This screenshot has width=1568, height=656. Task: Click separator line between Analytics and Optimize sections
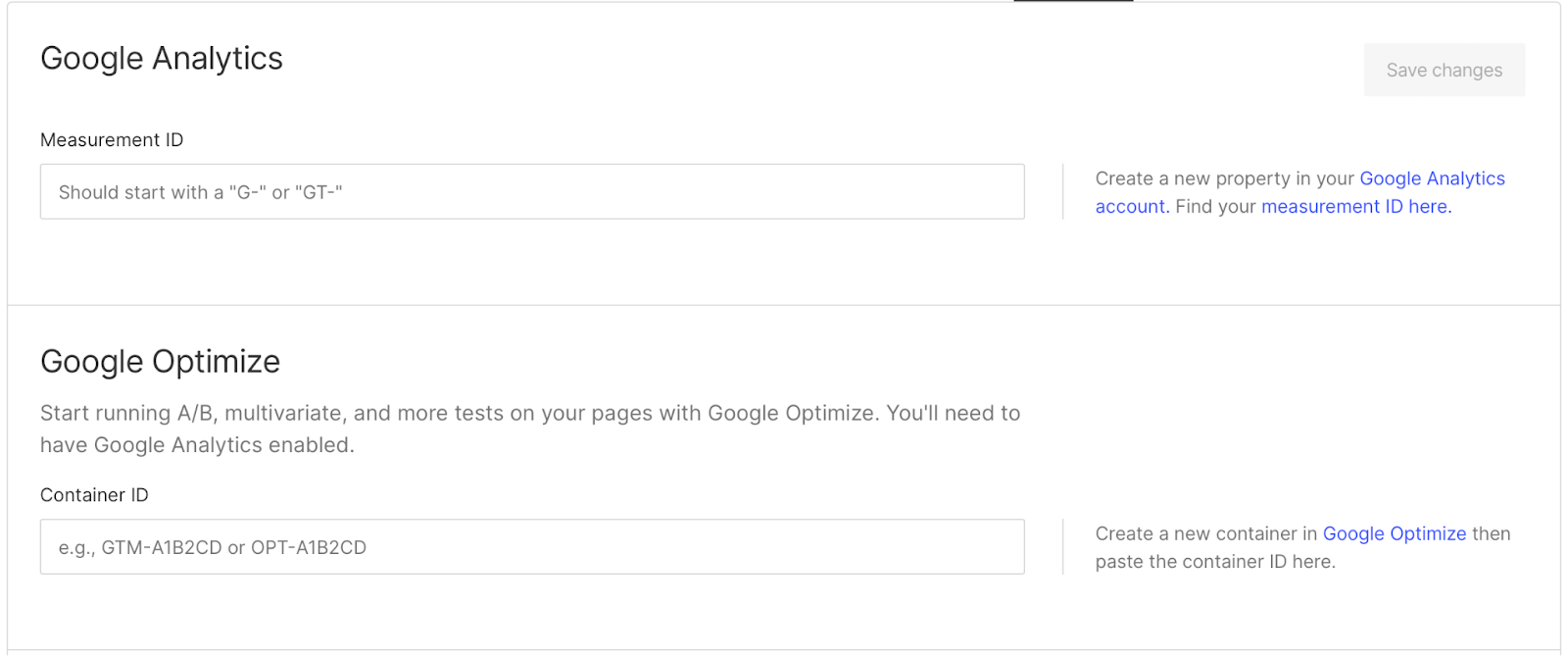click(x=784, y=305)
